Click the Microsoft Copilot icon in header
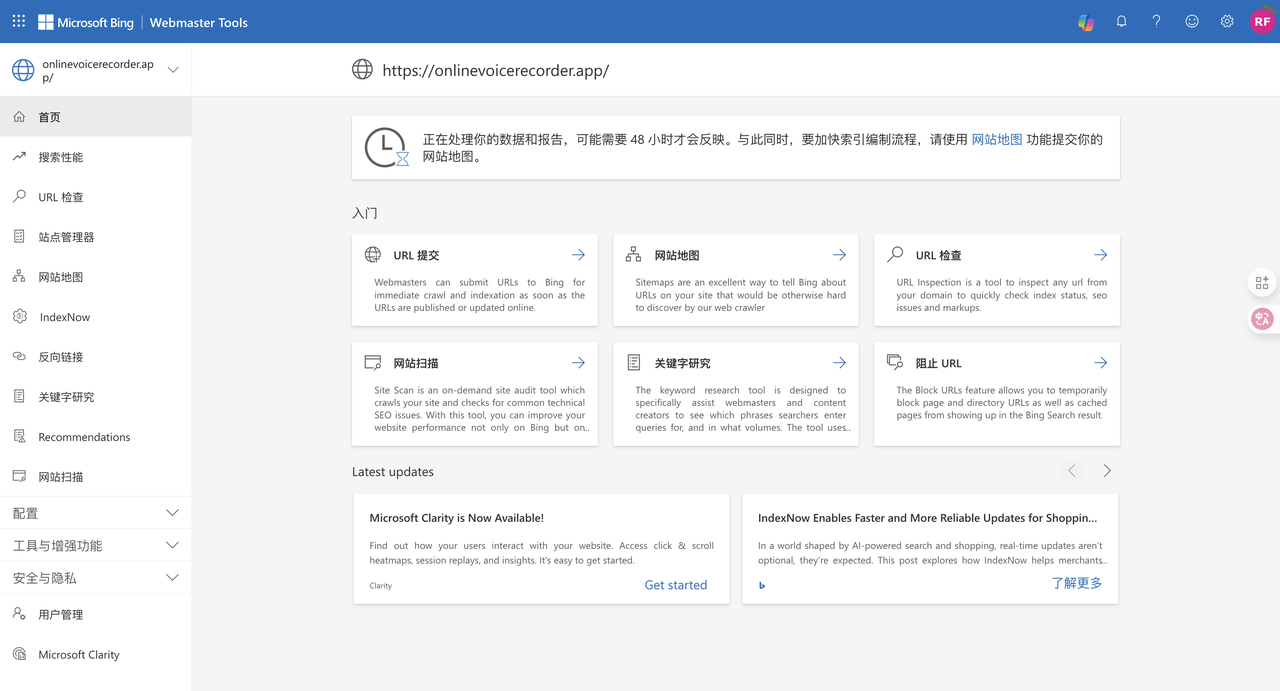Screen dimensions: 1280x691 (1086, 21)
